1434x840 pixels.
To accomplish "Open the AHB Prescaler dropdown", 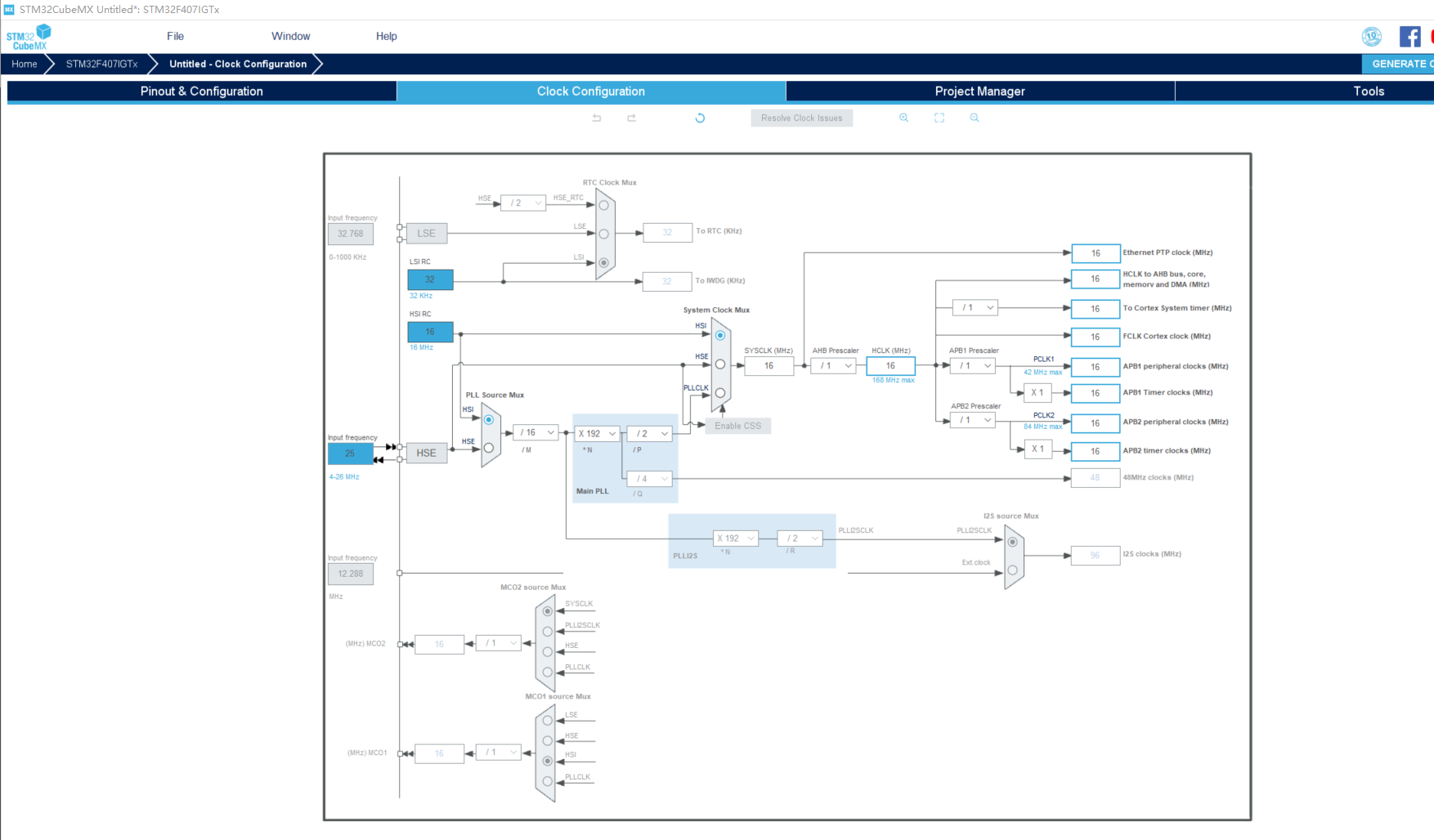I will click(x=833, y=366).
